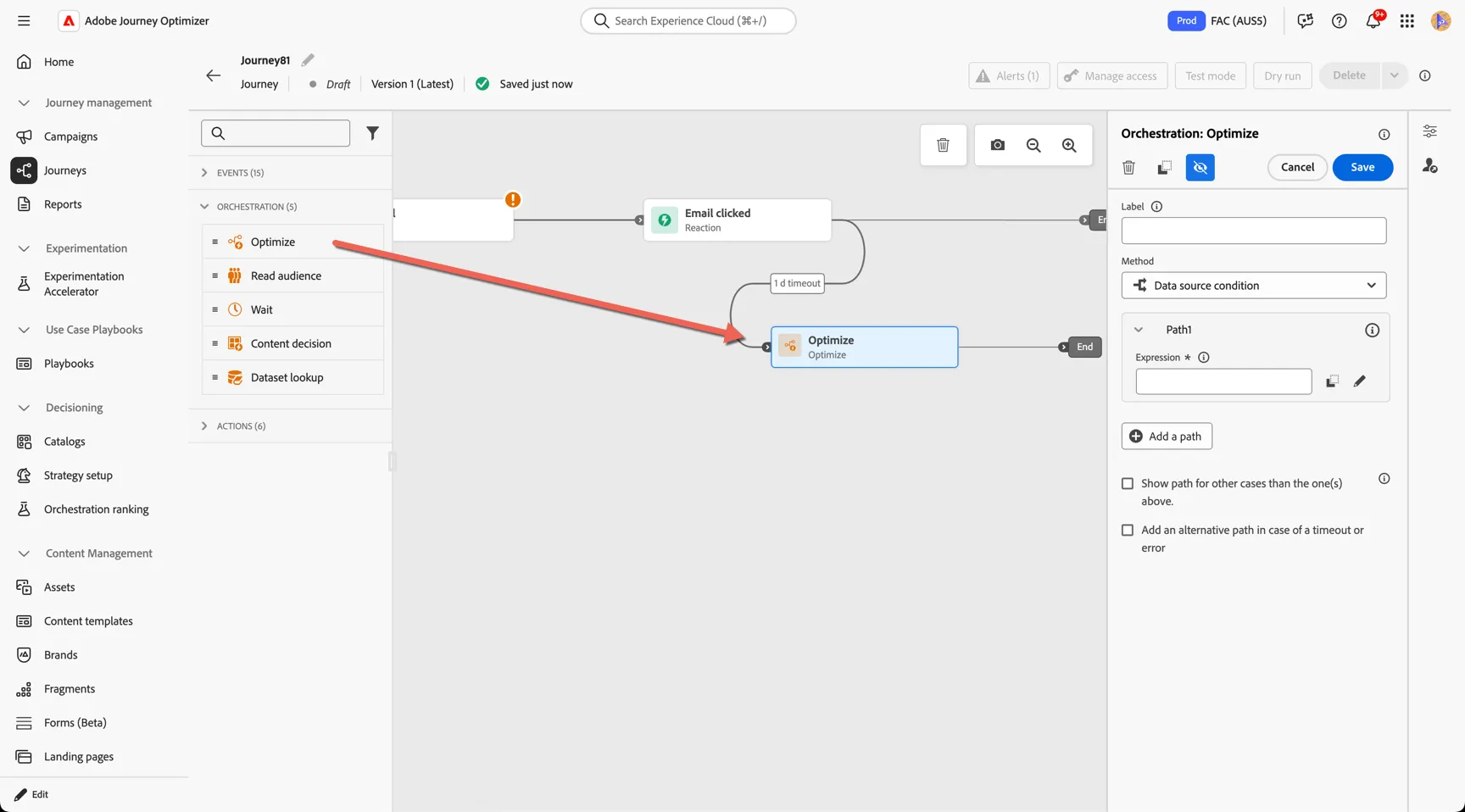Copy the Path1 expression
The height and width of the screenshot is (812, 1465).
tap(1332, 381)
